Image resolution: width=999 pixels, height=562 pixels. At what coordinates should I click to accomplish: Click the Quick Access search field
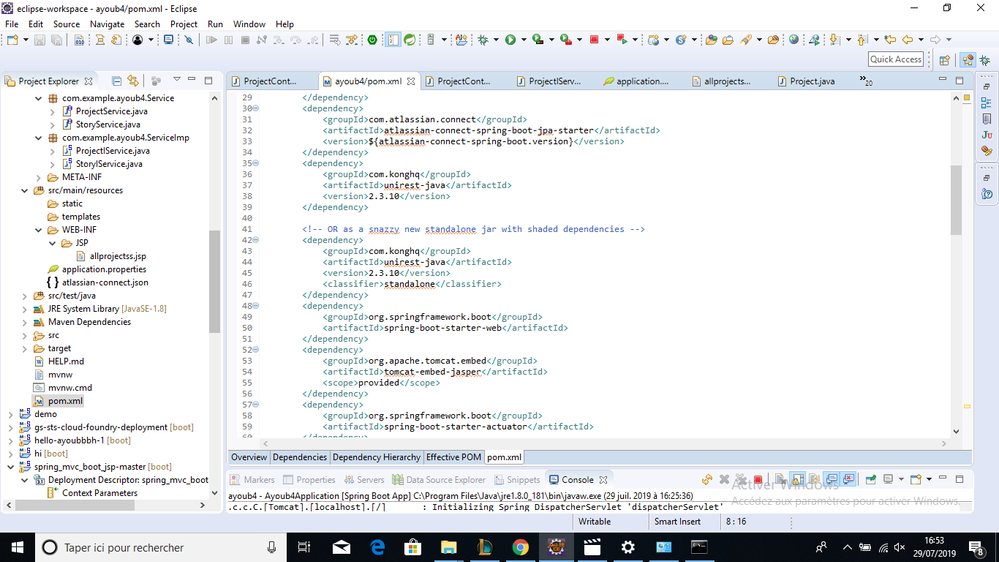[x=895, y=59]
